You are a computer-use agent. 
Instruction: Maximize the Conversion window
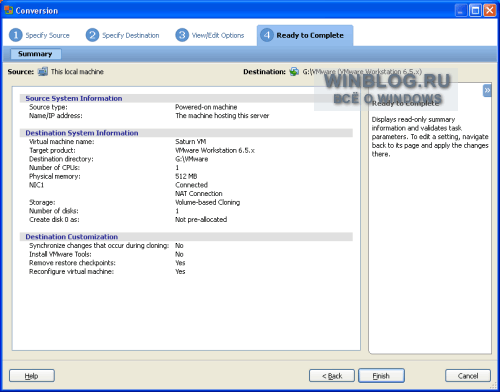point(475,10)
